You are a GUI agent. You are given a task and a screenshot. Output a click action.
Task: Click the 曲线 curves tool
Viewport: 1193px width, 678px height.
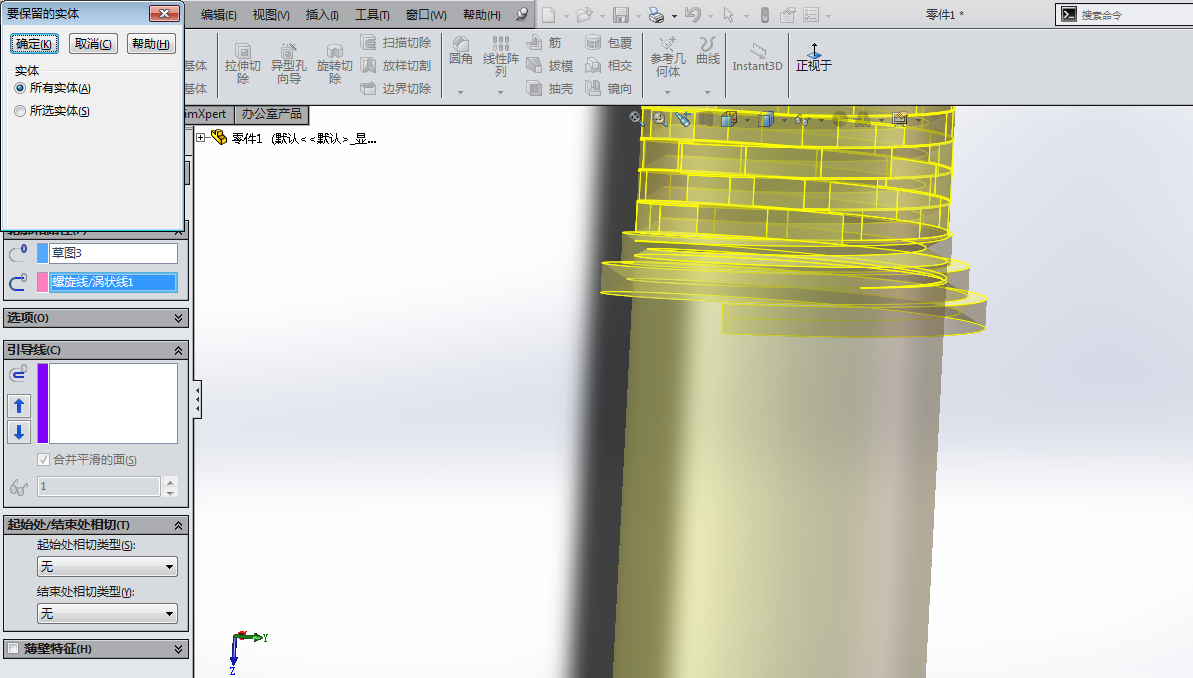(x=708, y=51)
